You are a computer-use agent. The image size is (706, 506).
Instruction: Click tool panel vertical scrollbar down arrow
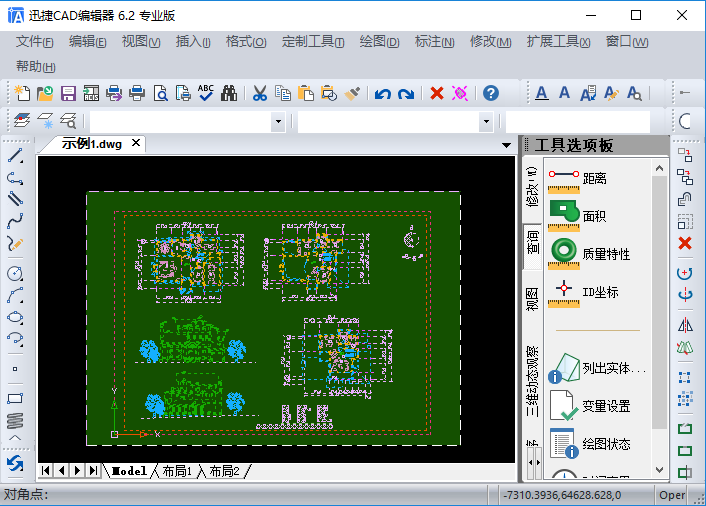tap(659, 469)
